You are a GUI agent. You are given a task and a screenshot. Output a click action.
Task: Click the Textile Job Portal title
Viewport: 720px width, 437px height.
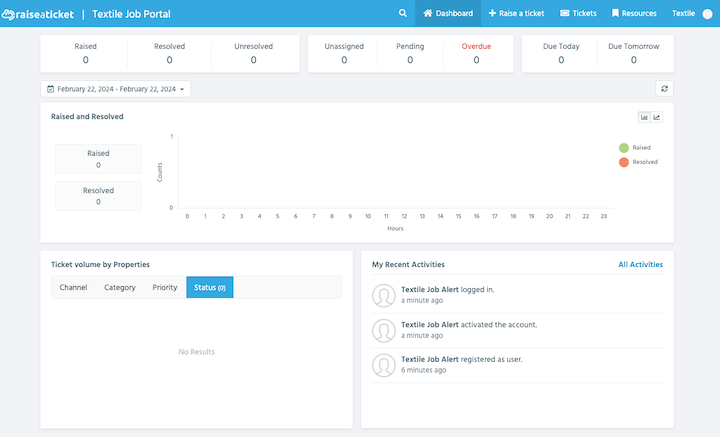pos(131,14)
